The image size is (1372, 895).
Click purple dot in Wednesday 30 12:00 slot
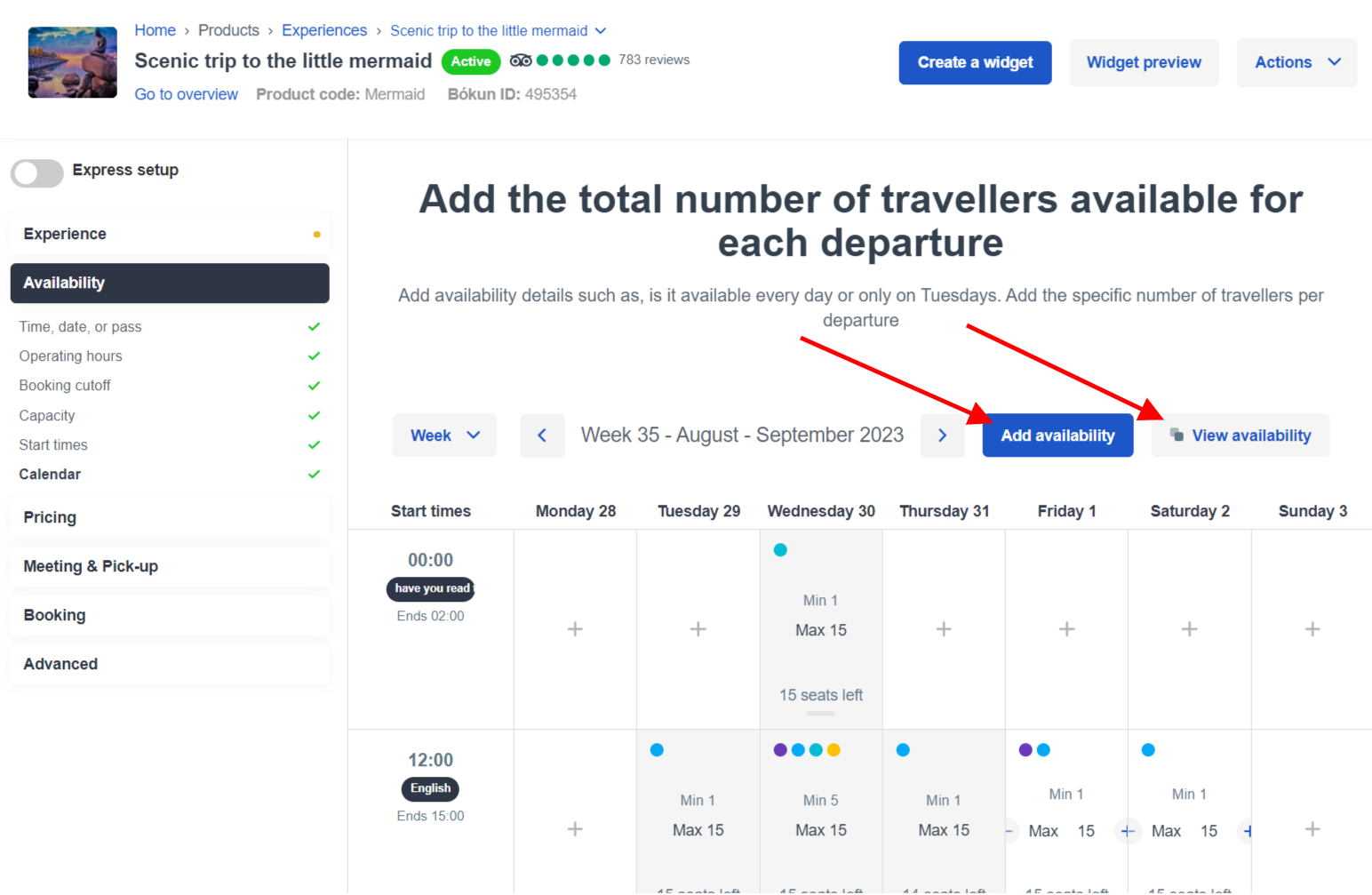pos(780,750)
